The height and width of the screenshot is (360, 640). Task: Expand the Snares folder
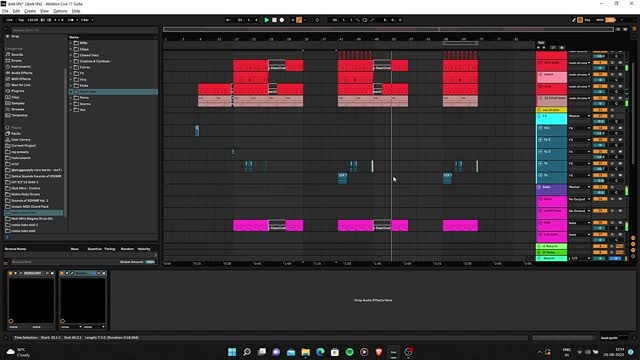coord(71,104)
